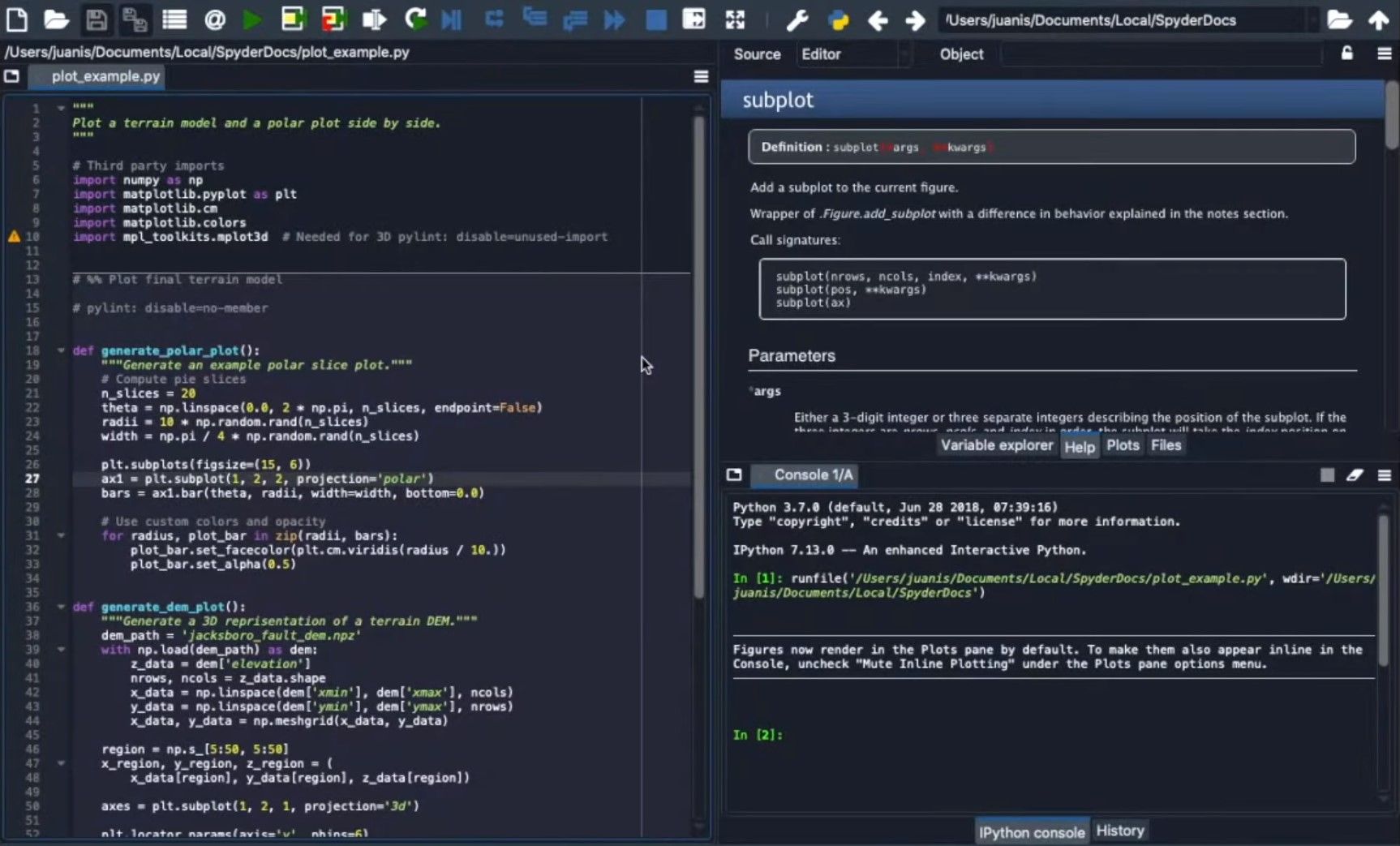Run the file with the green play button
Viewport: 1400px width, 846px height.
coord(252,19)
